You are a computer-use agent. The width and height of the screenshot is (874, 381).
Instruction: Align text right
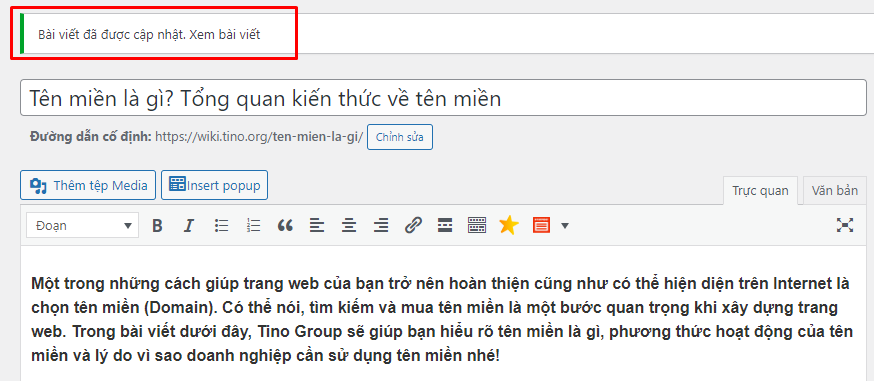[381, 226]
